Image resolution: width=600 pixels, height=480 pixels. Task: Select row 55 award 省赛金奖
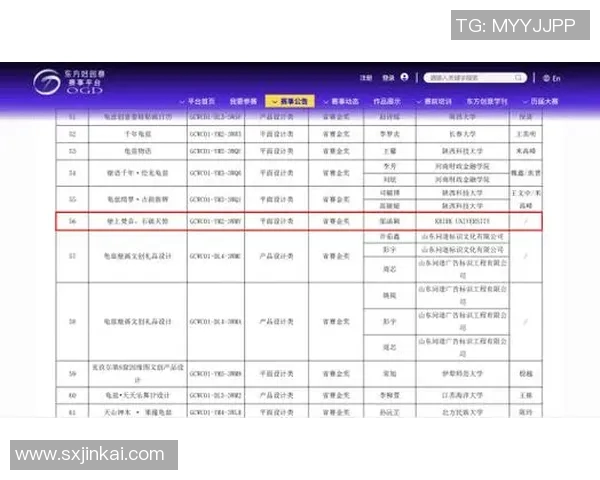click(336, 199)
